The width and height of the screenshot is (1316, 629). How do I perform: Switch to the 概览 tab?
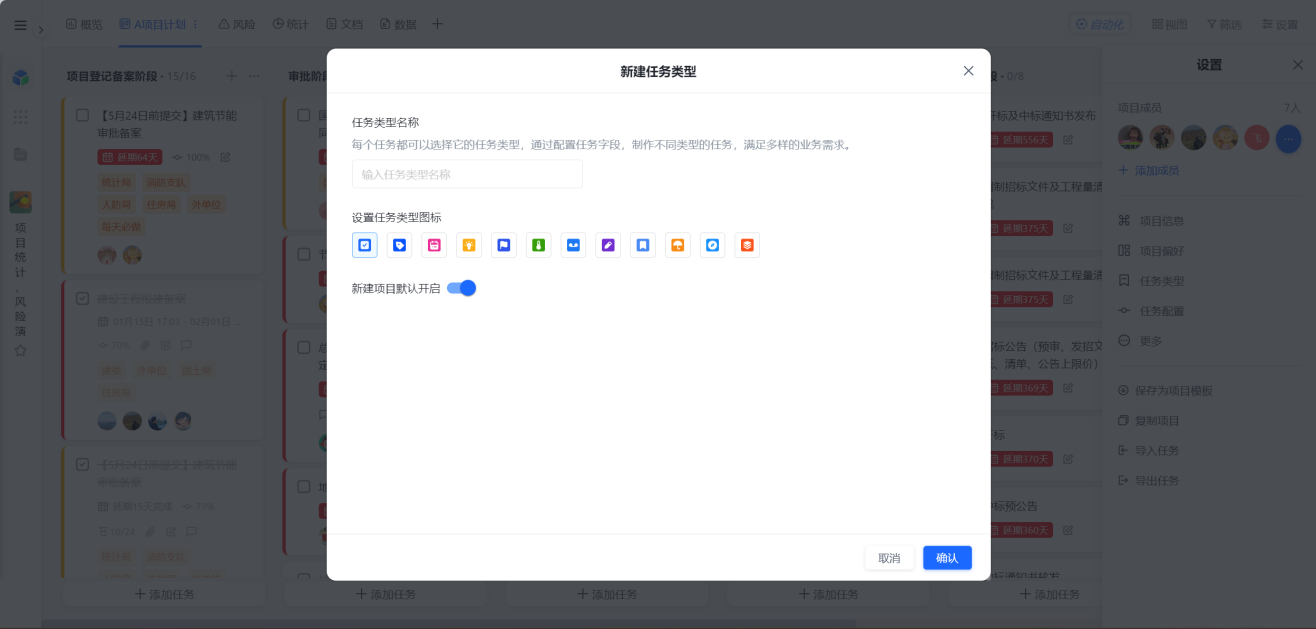point(84,24)
